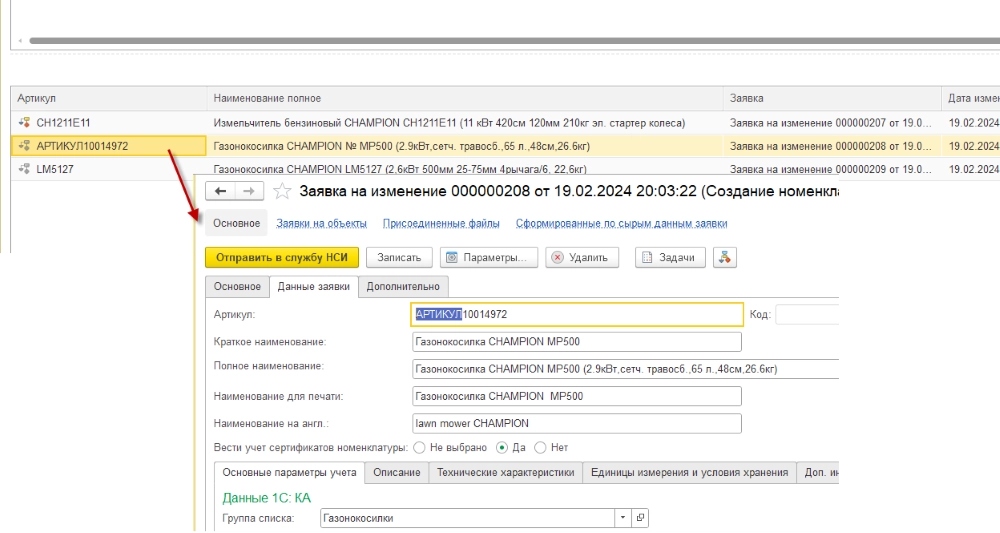Click the Измельчитель бензиновый CHAMPION CH1211E11 name cell
1000x533 pixels.
465,122
